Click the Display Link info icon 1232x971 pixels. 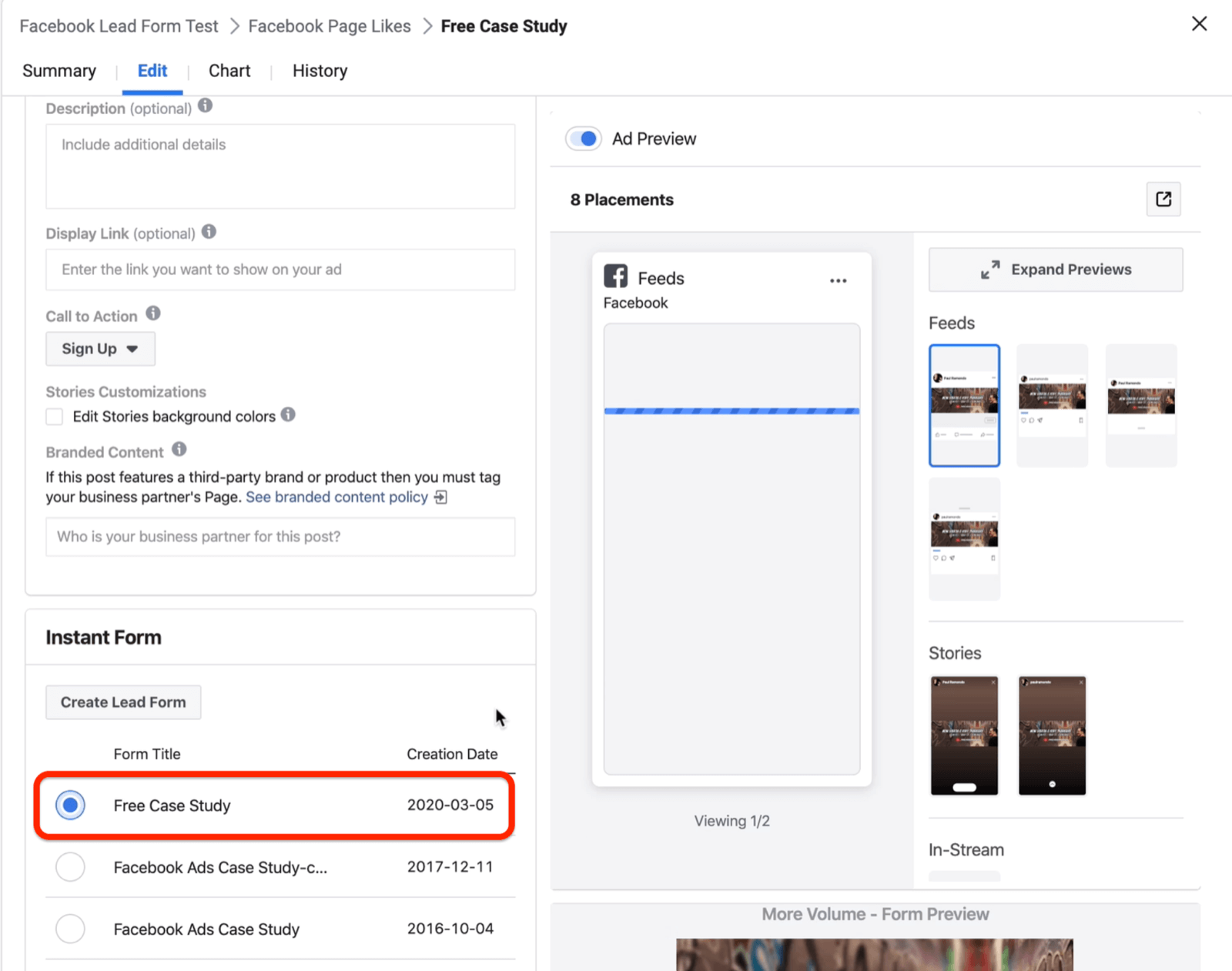click(x=209, y=232)
